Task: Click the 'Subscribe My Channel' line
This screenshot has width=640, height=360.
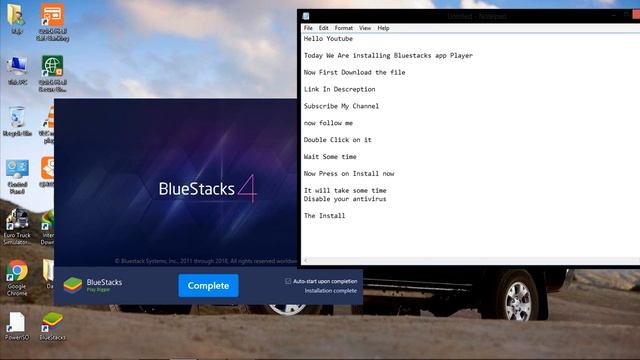Action: point(341,106)
